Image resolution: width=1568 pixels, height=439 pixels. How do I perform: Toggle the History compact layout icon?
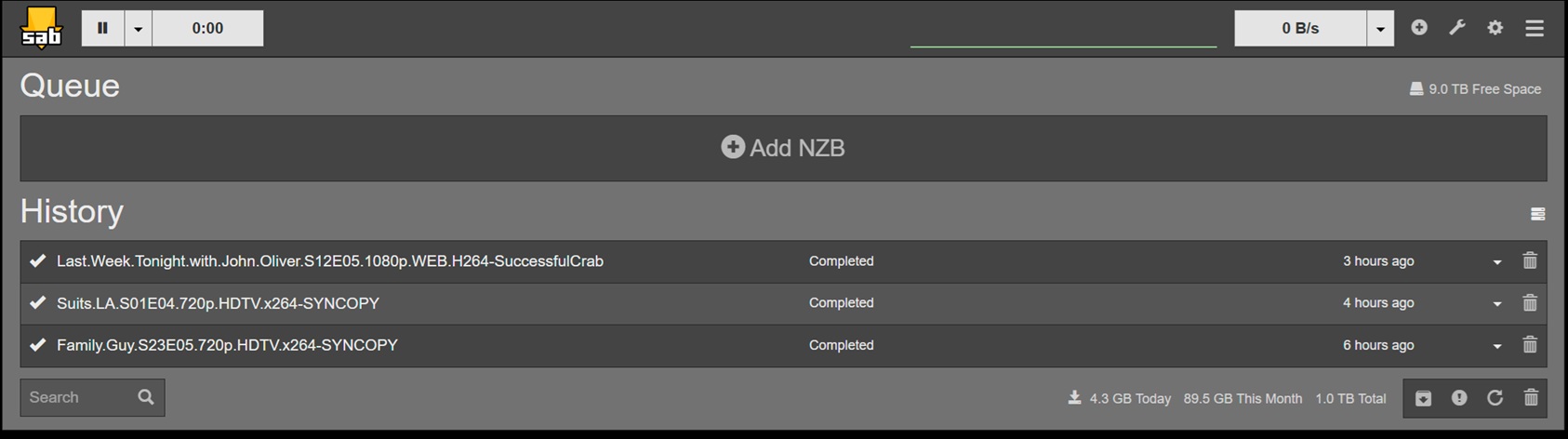1538,214
